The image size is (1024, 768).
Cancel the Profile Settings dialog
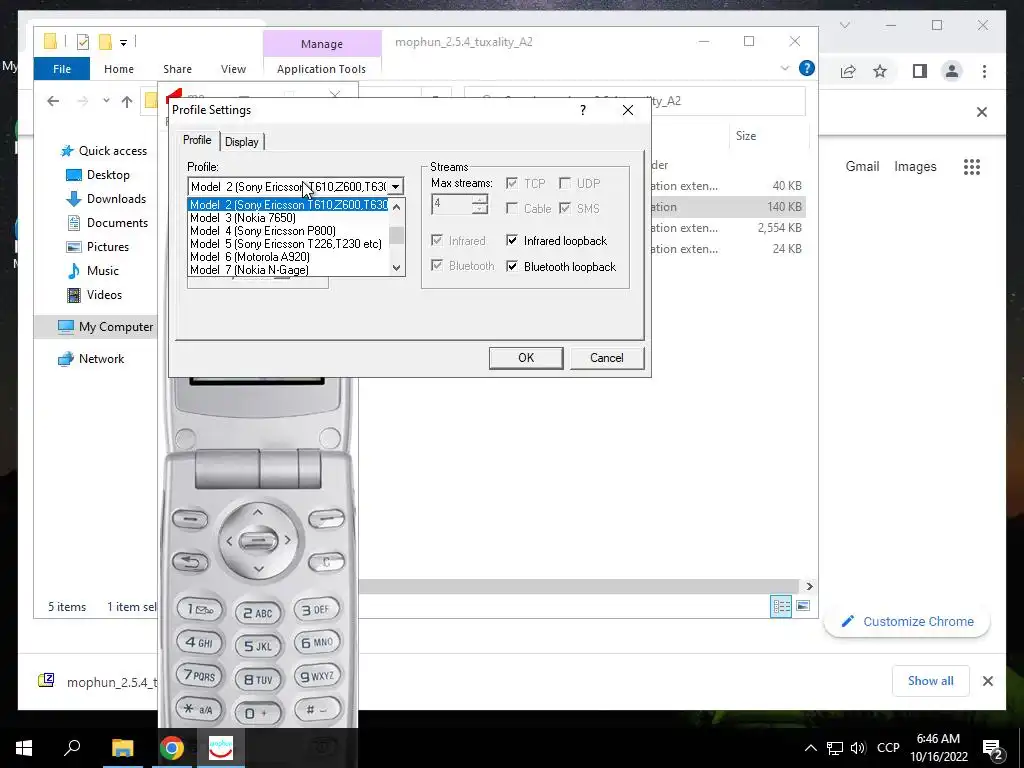tap(607, 358)
